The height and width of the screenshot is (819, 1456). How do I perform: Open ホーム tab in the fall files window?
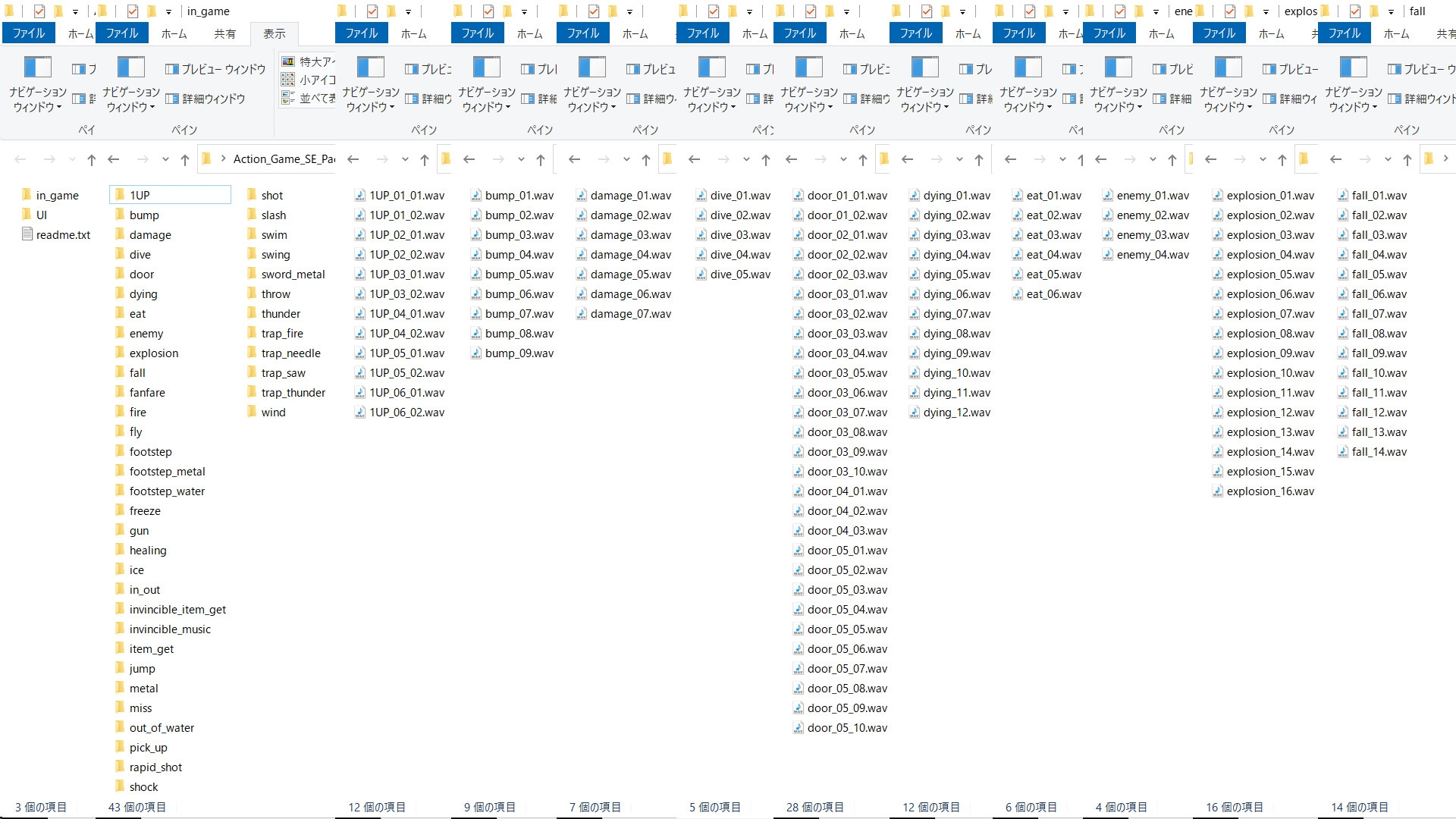point(1396,33)
